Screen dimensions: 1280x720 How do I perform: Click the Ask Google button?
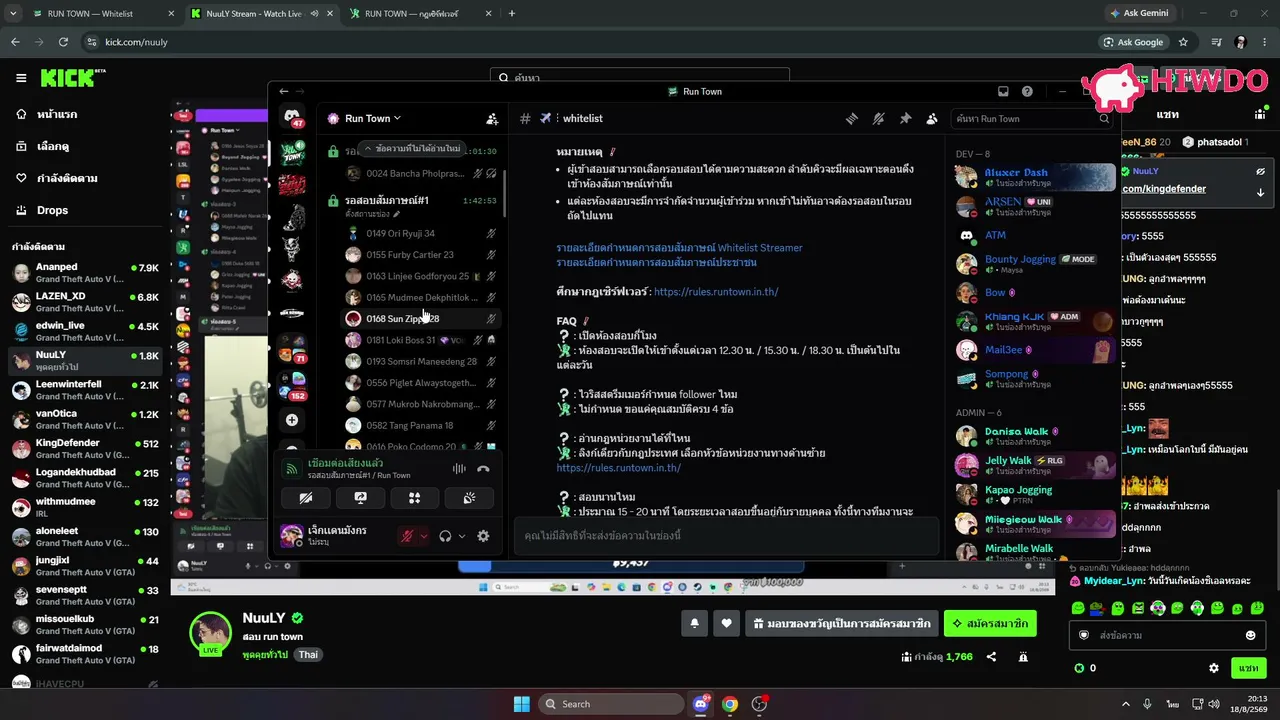[1134, 42]
